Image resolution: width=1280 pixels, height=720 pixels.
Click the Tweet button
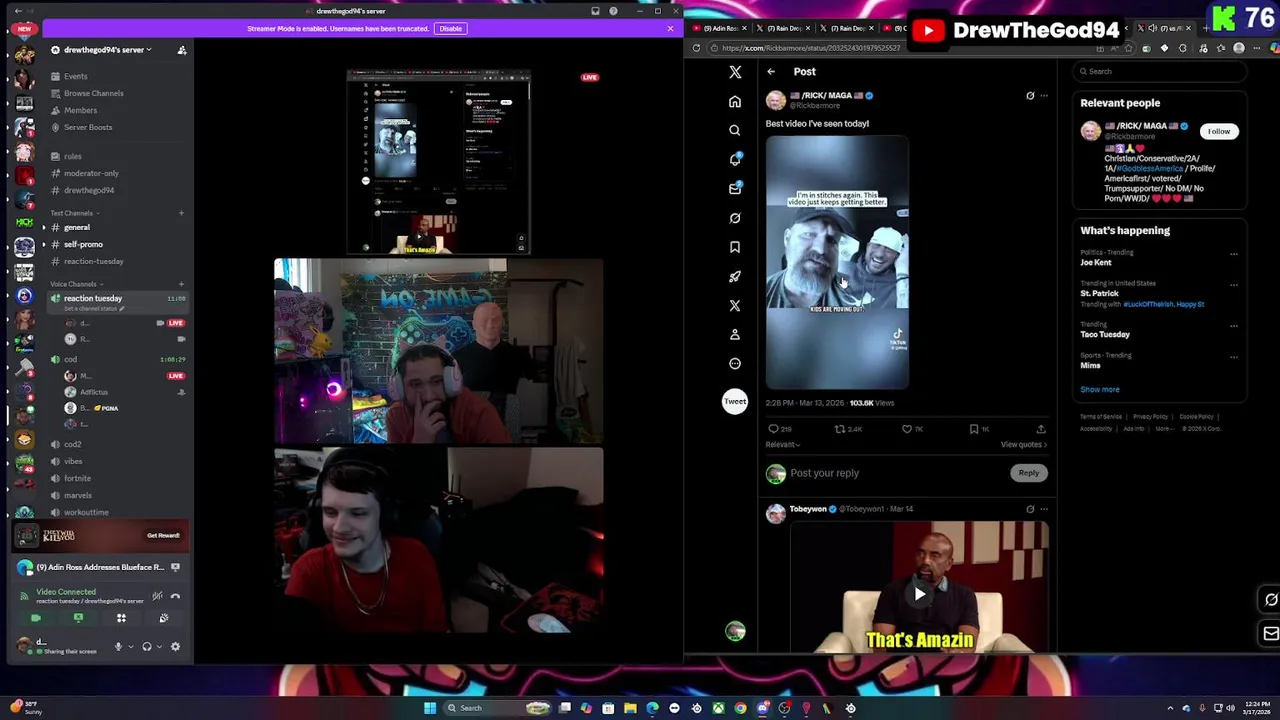(735, 402)
